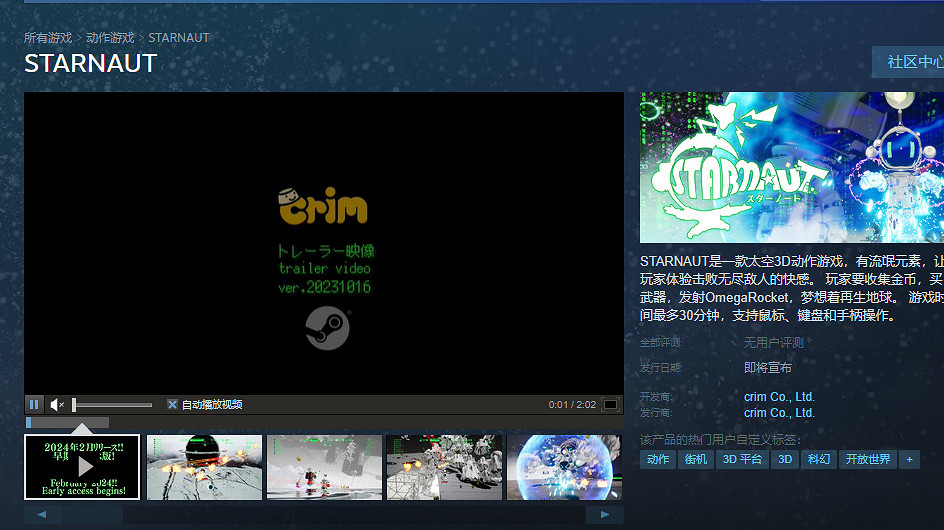This screenshot has width=944, height=530.
Task: Enter fullscreen video mode
Action: (x=610, y=405)
